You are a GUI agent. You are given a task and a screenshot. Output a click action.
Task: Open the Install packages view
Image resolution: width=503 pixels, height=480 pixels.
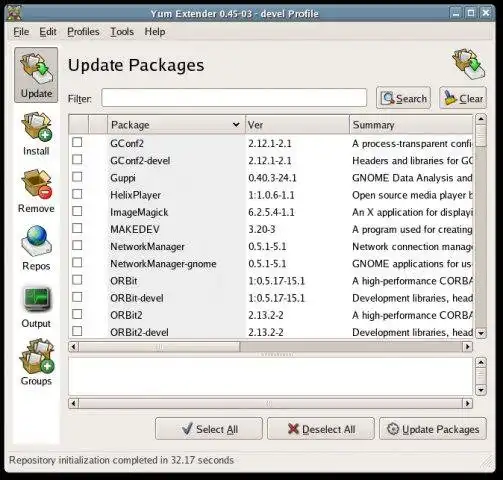coord(36,134)
